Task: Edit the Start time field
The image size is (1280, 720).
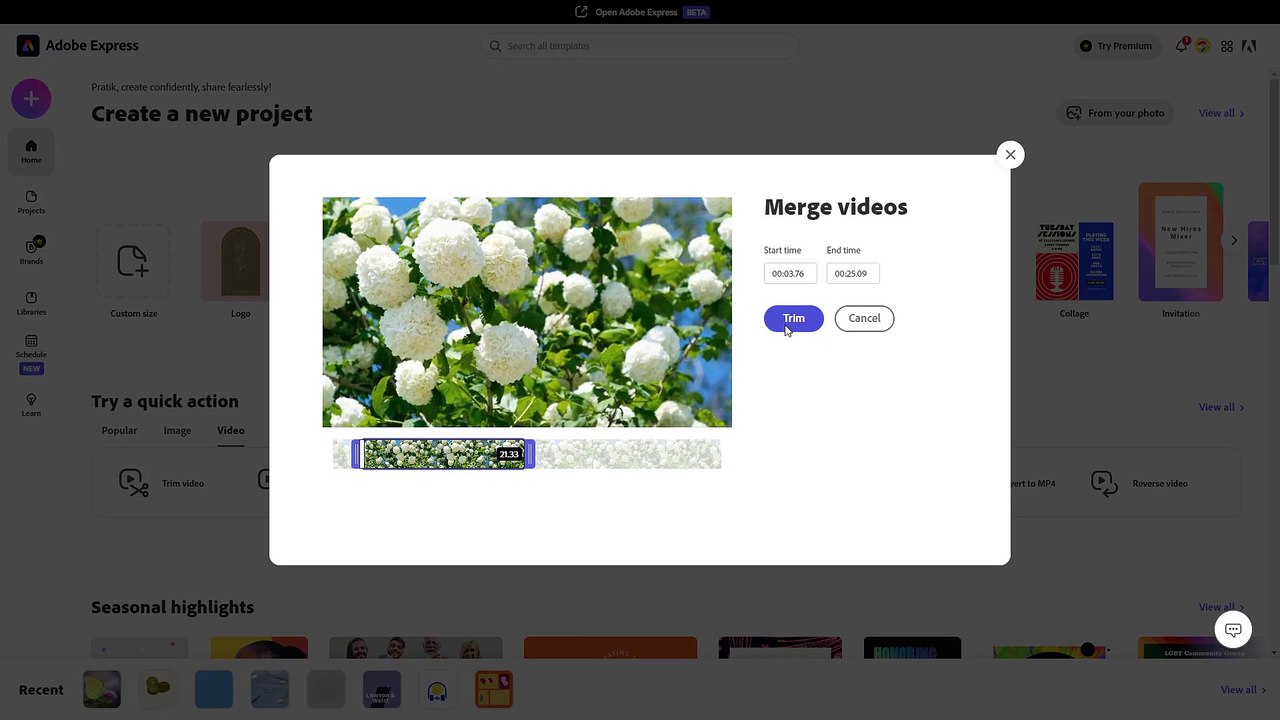Action: (790, 273)
